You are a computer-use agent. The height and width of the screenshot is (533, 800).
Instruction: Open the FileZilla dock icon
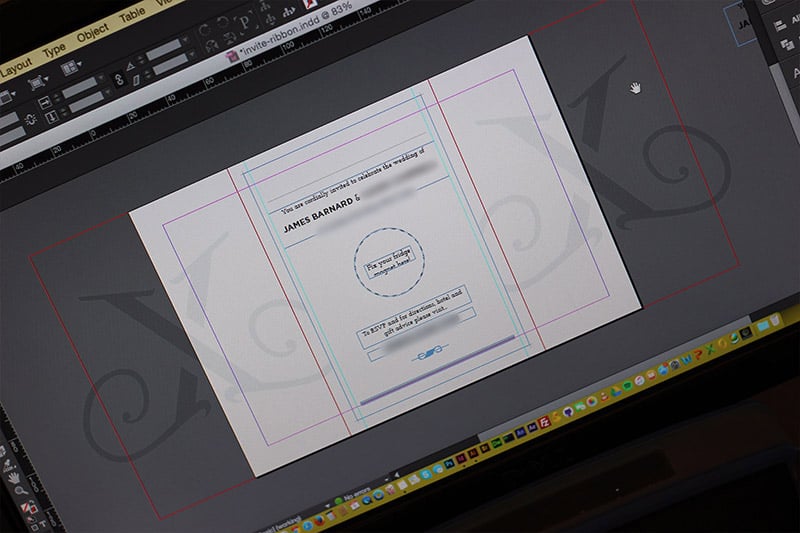click(x=545, y=422)
